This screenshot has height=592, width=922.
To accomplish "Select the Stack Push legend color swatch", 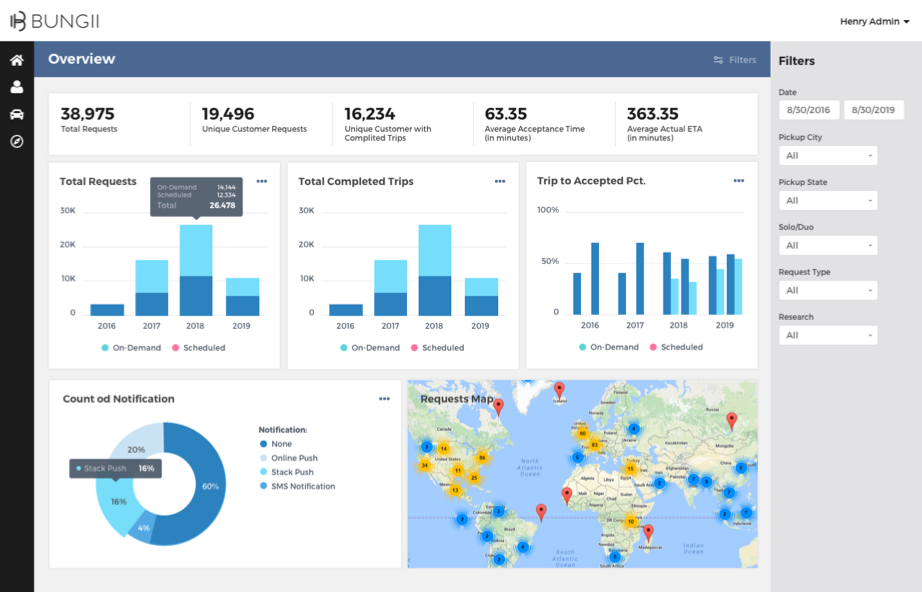I will 263,472.
